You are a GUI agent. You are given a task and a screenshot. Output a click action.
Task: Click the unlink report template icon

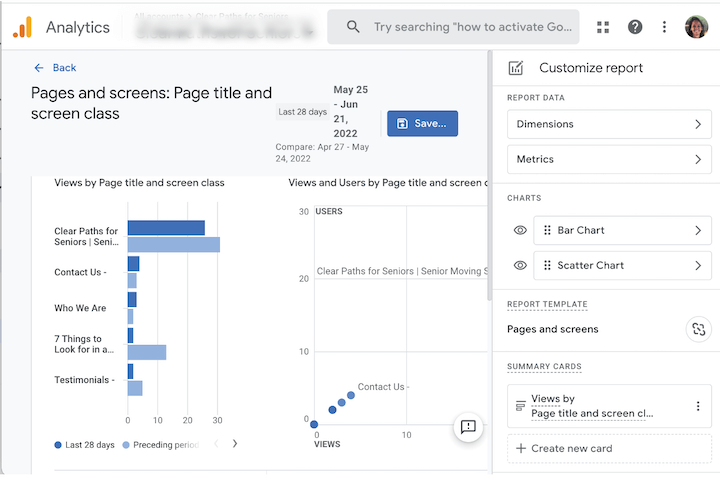pos(698,329)
